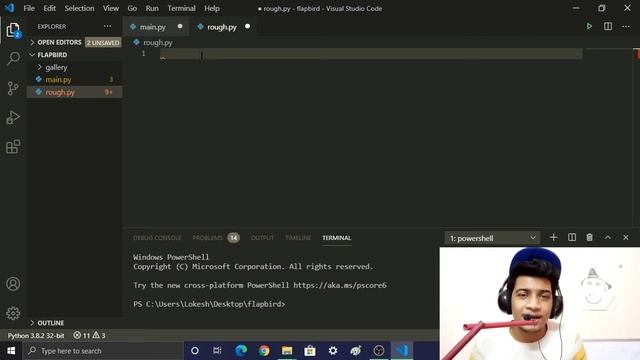The width and height of the screenshot is (640, 360).
Task: Open Explorer views and more actions ellipsis
Action: [x=107, y=26]
